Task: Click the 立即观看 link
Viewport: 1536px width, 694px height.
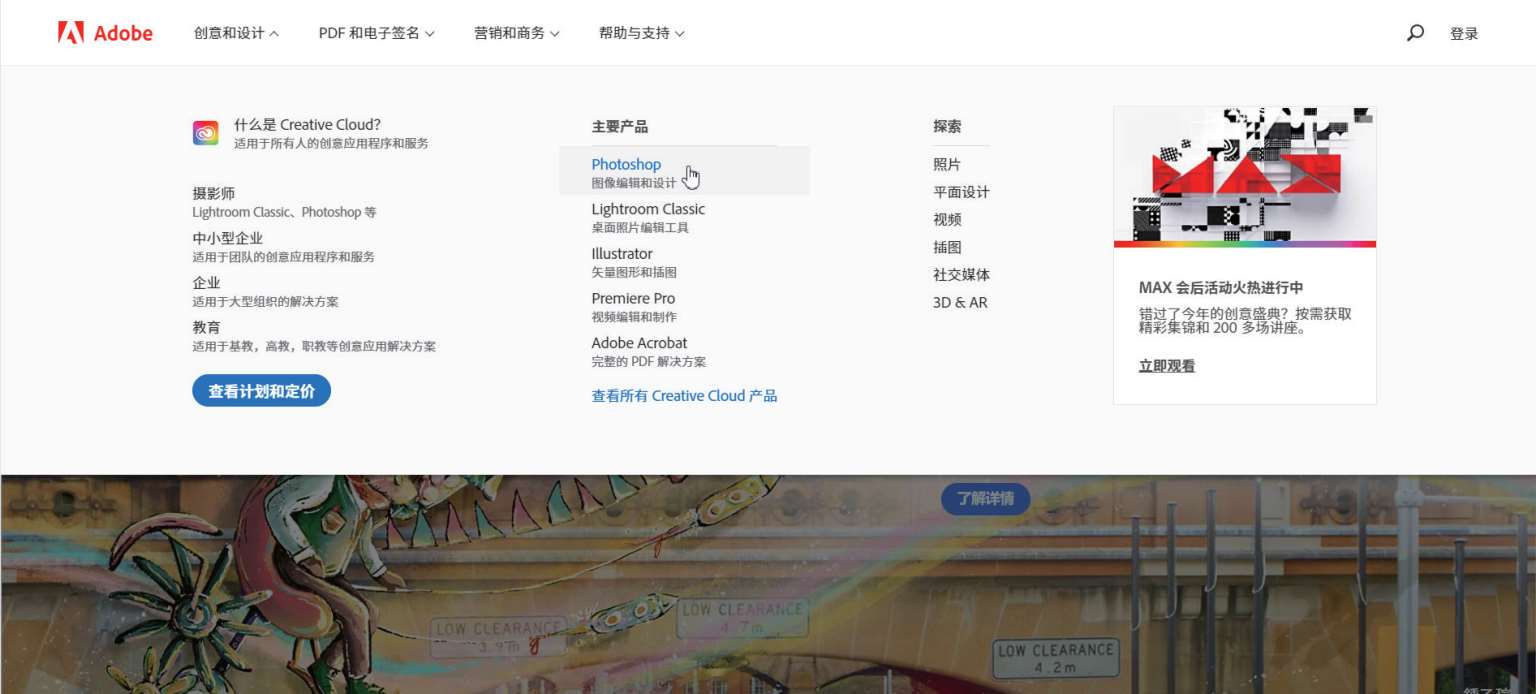Action: click(x=1166, y=366)
